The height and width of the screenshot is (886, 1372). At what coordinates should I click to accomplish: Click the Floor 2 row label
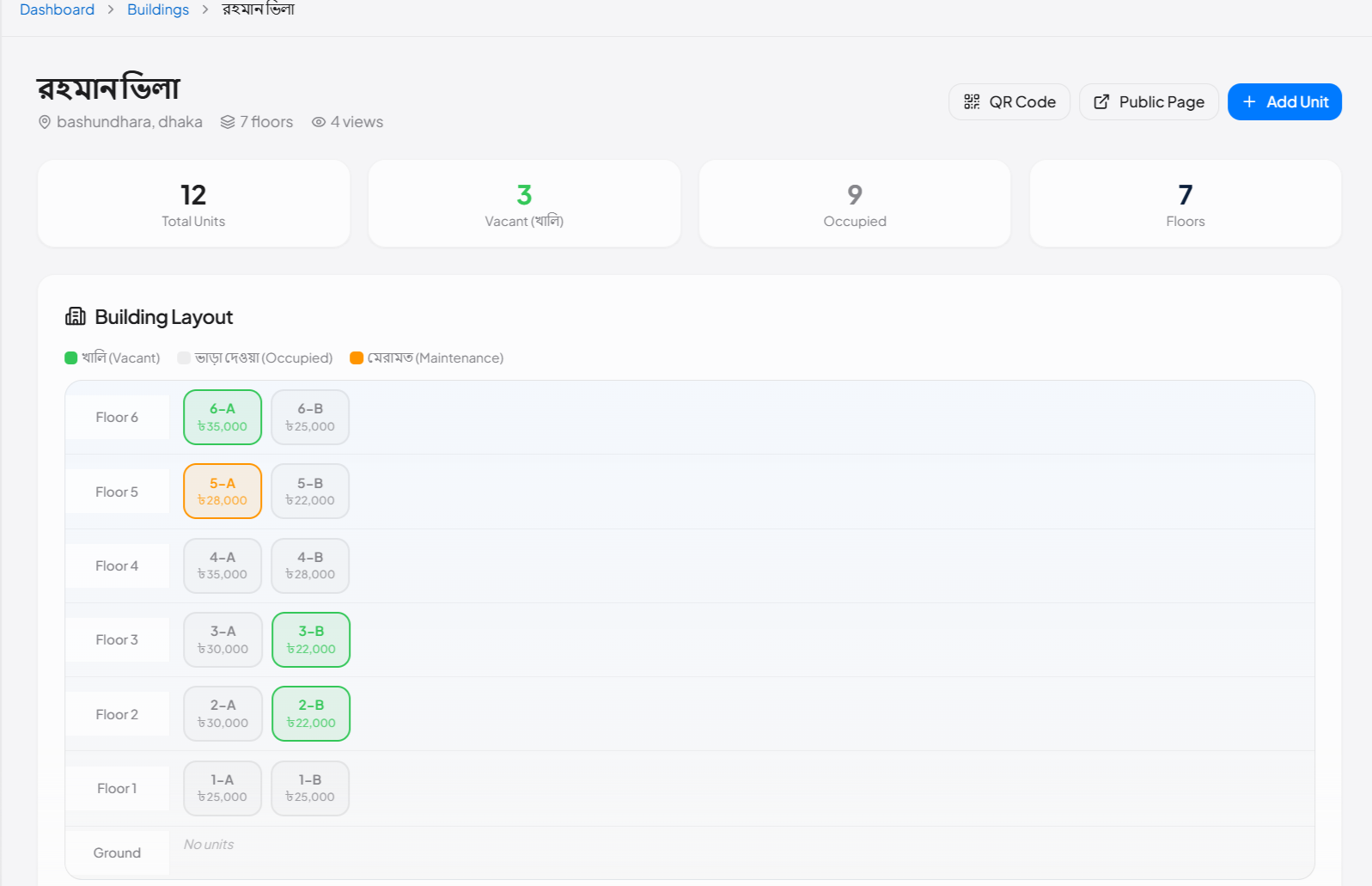[x=117, y=714]
